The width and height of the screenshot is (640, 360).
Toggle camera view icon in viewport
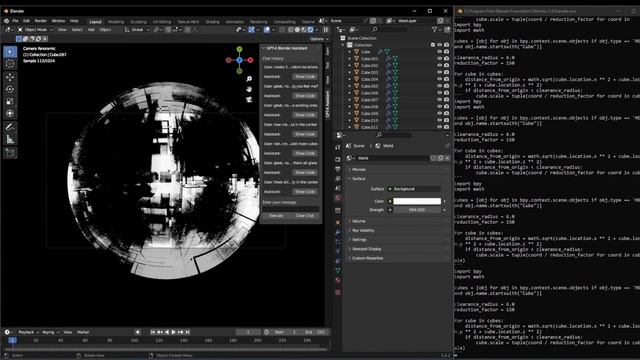249,99
